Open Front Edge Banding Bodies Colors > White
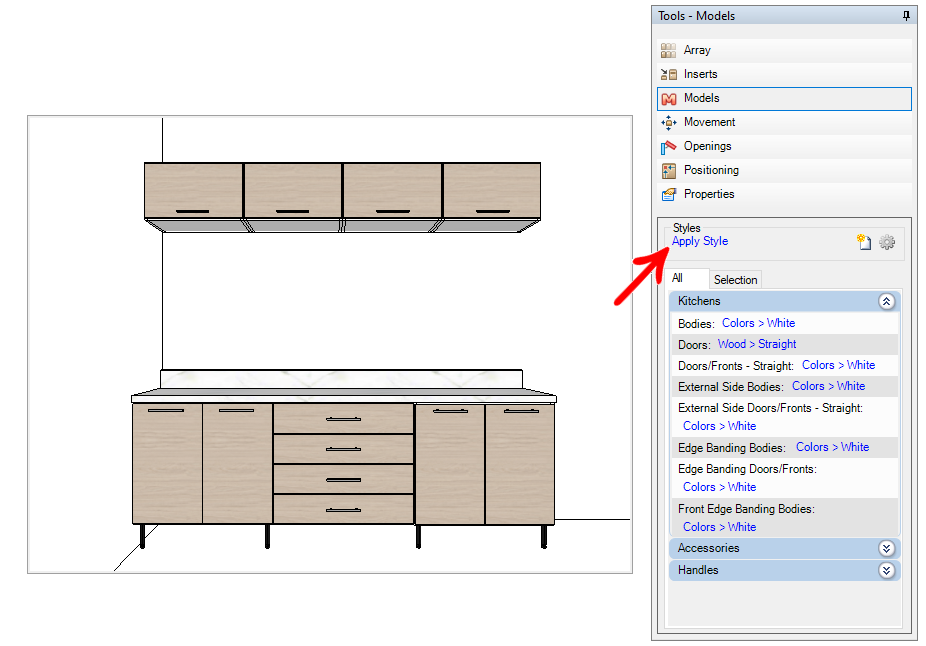This screenshot has width=926, height=646. (x=719, y=527)
